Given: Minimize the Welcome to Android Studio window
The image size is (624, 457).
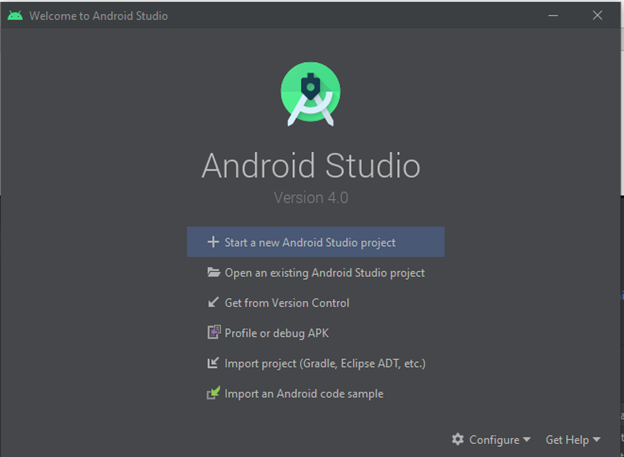Looking at the screenshot, I should coord(553,16).
